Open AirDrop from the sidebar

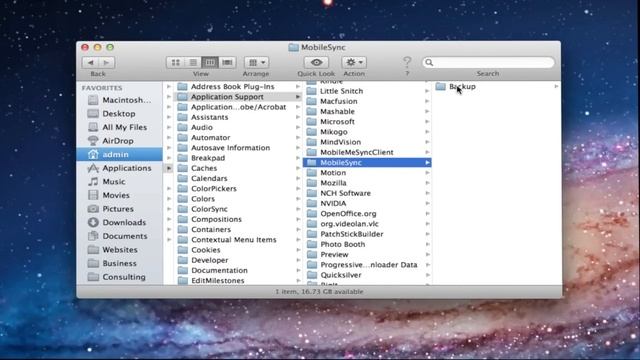point(120,141)
